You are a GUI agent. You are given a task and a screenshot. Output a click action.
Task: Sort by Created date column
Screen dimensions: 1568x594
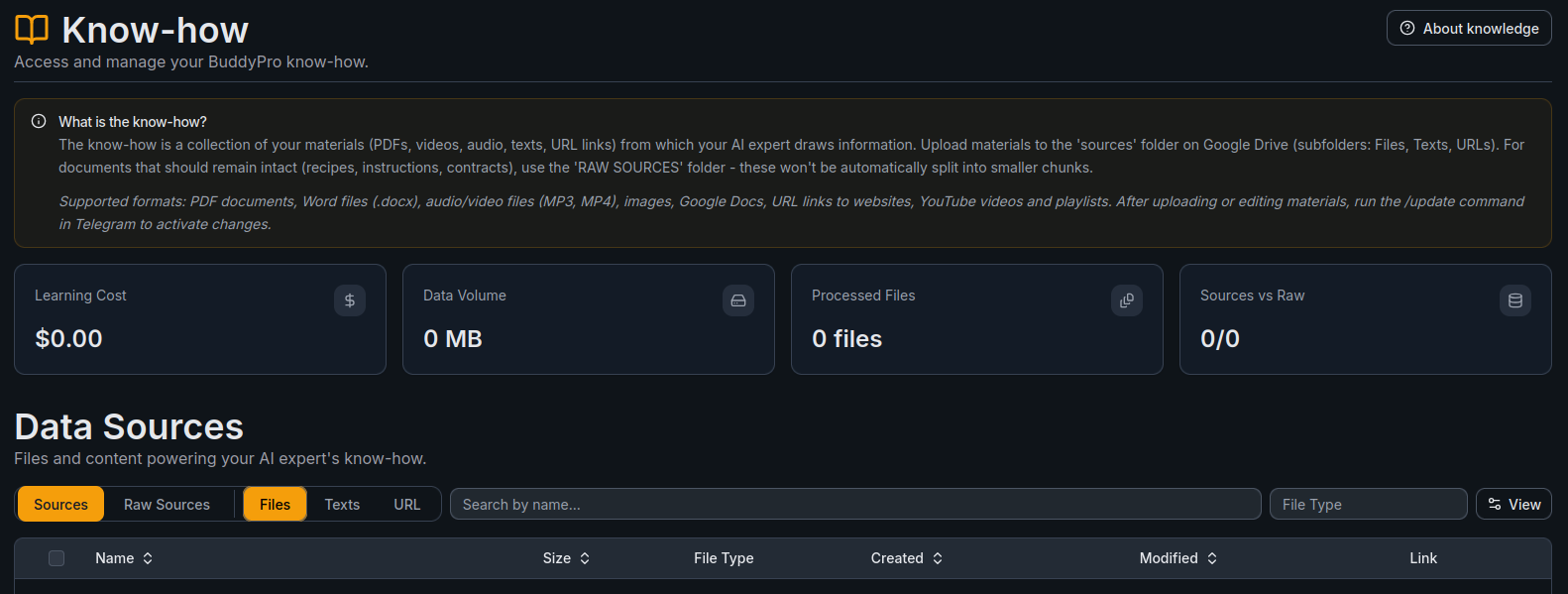pyautogui.click(x=906, y=558)
